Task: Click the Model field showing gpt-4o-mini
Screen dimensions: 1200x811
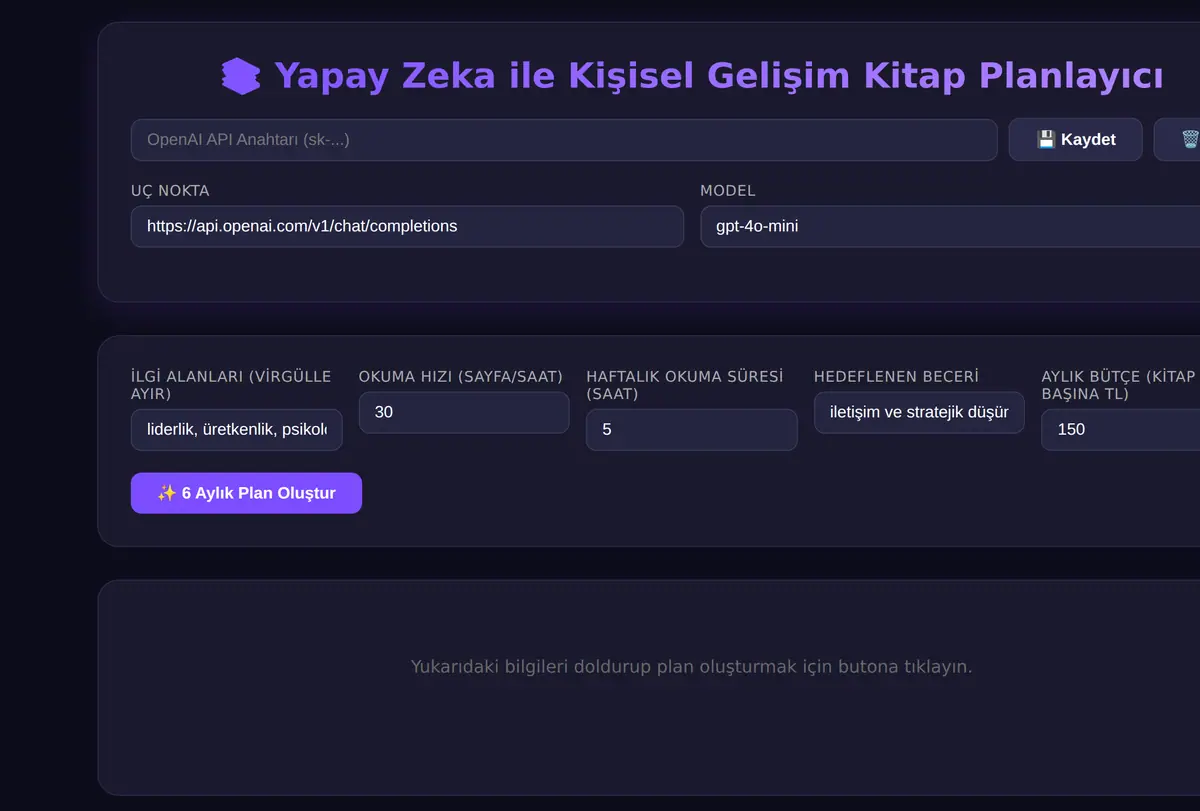Action: point(950,226)
